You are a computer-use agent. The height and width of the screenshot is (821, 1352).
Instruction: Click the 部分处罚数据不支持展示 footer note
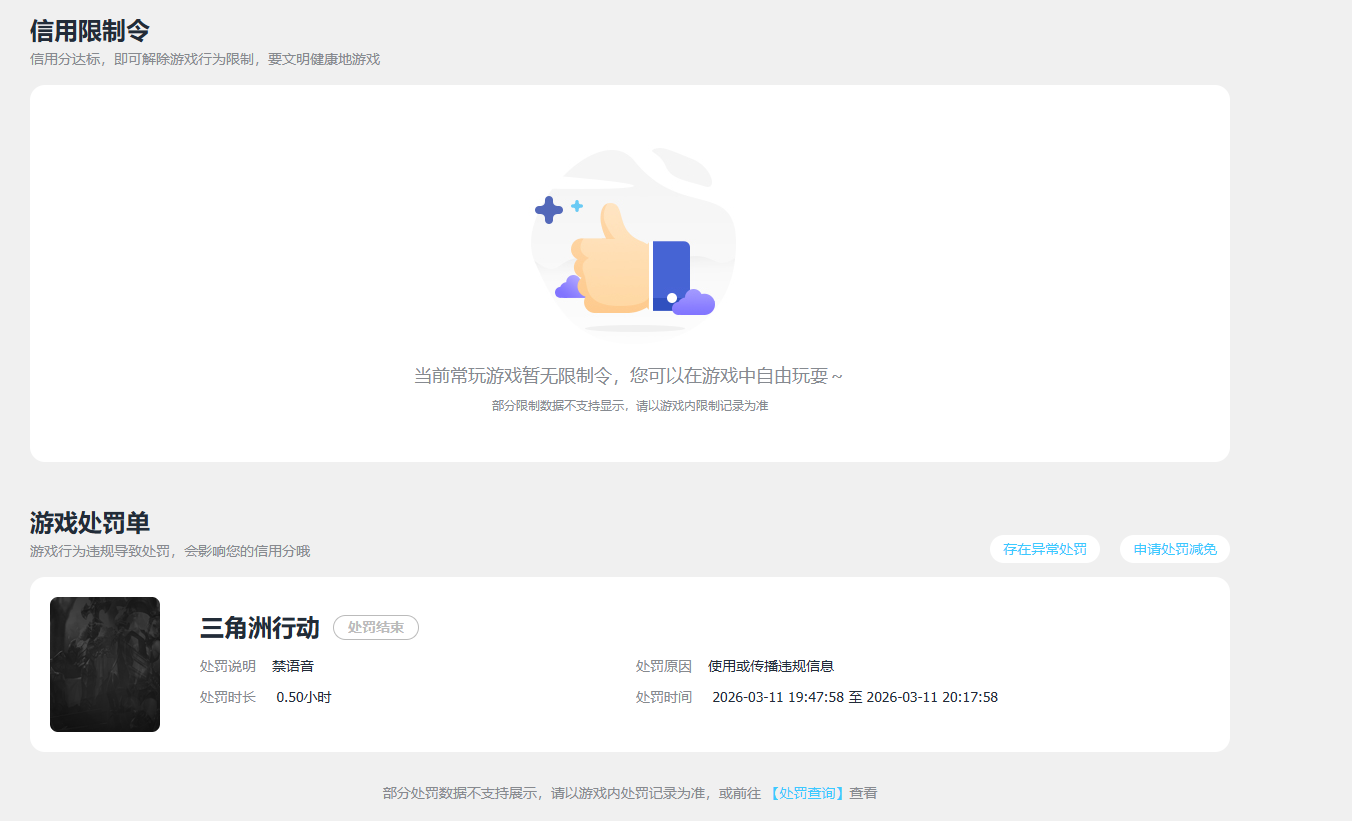click(630, 793)
